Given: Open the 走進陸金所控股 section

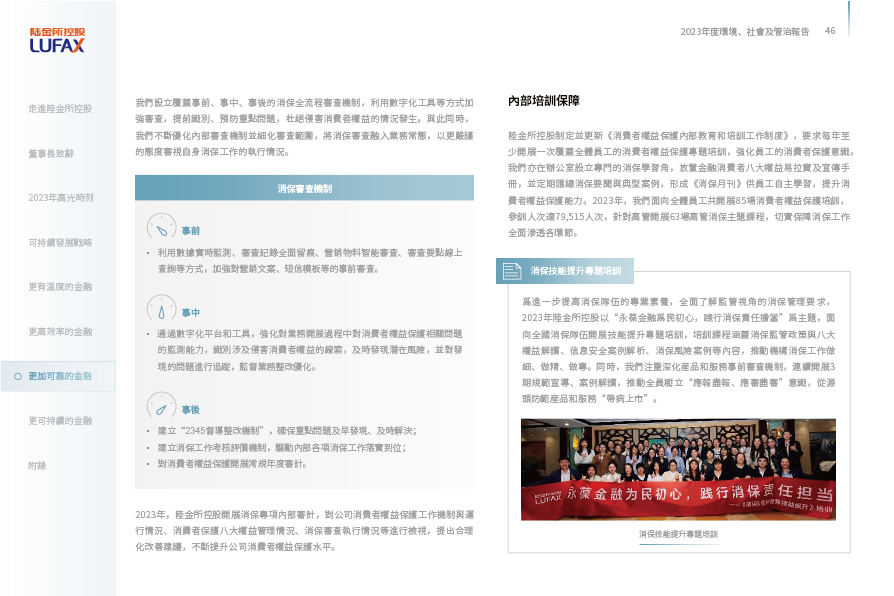Looking at the screenshot, I should click(60, 108).
